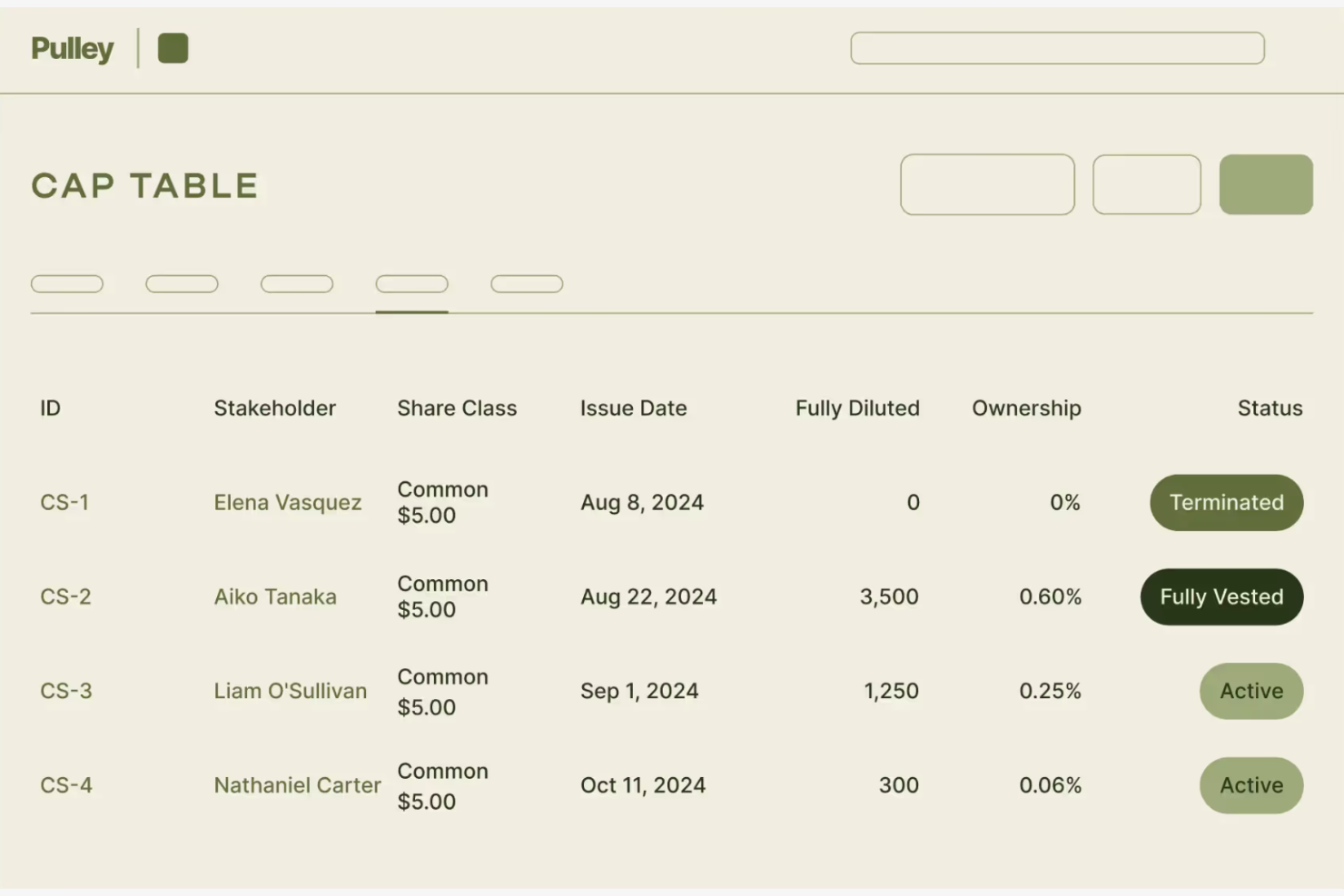Click the wide outlined button beside Cap Table
The width and height of the screenshot is (1344, 896).
987,184
